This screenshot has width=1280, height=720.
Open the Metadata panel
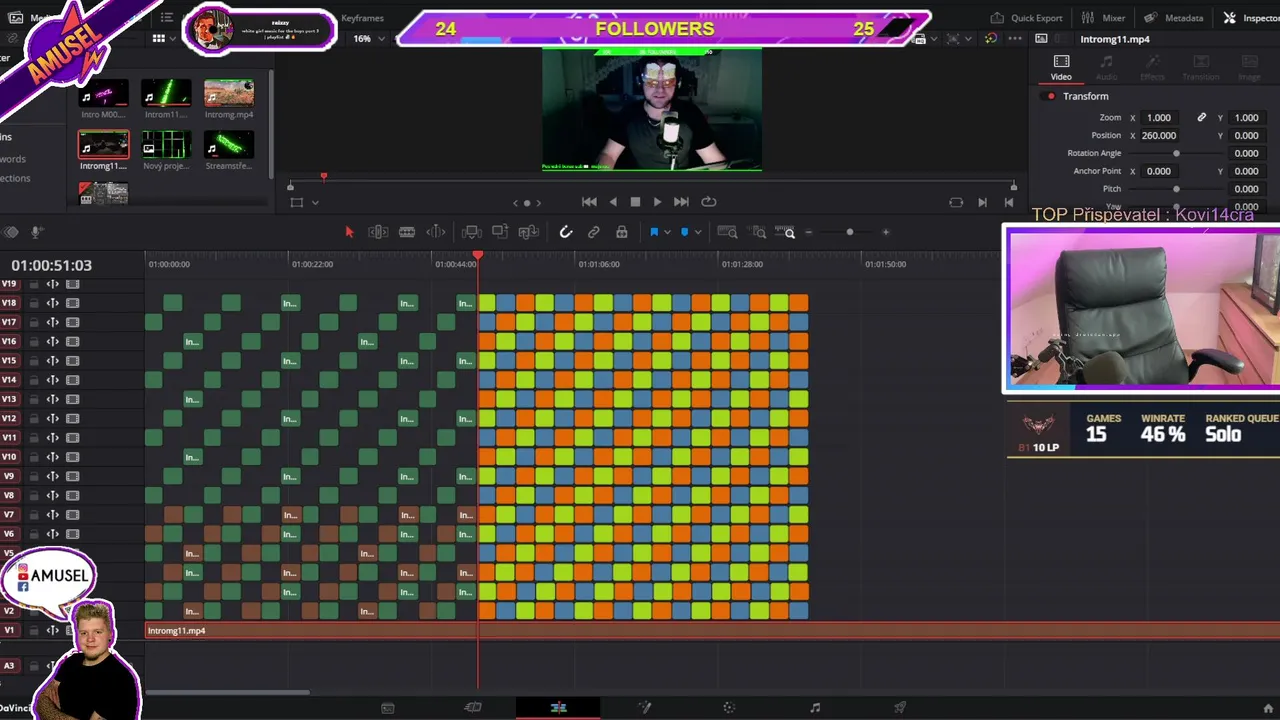click(x=1174, y=18)
